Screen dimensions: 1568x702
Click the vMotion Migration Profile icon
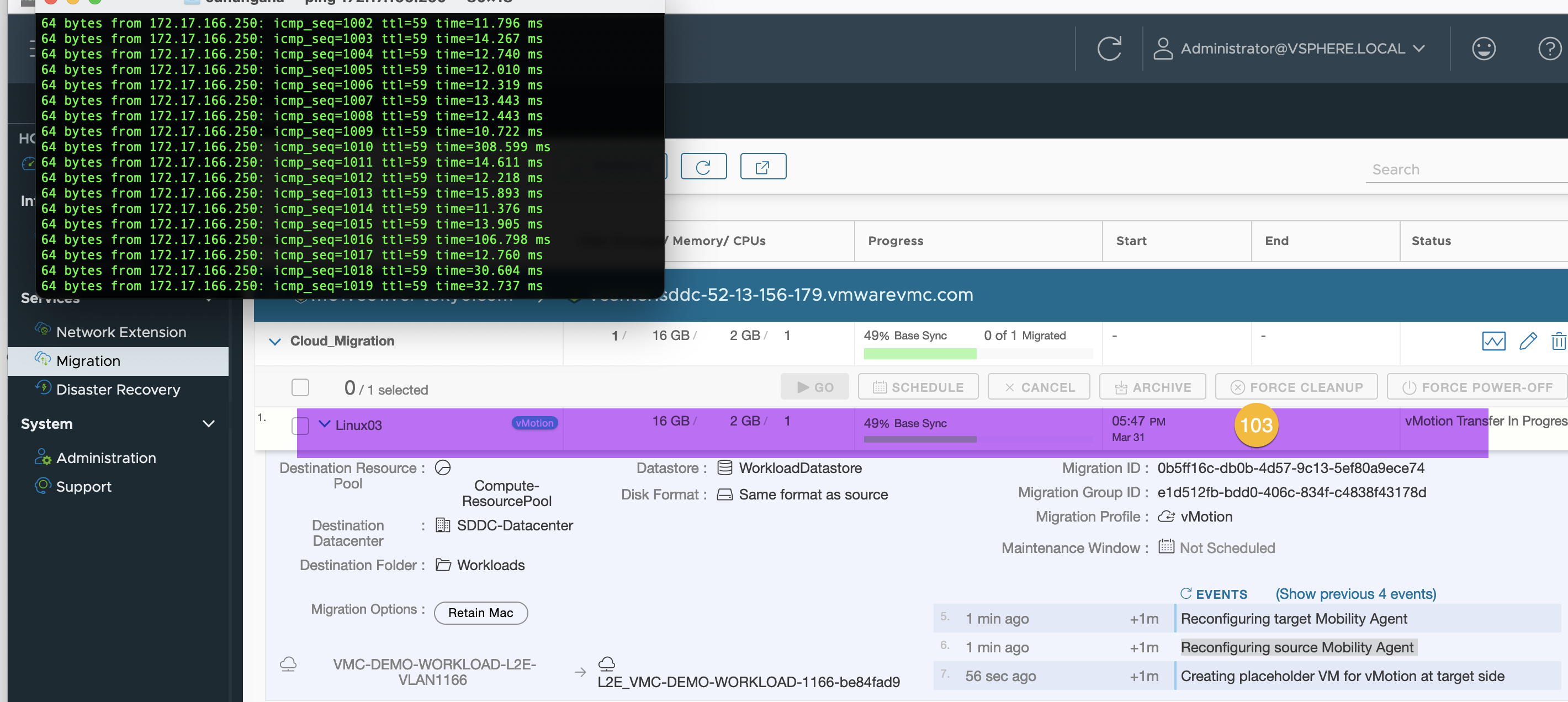(1166, 517)
